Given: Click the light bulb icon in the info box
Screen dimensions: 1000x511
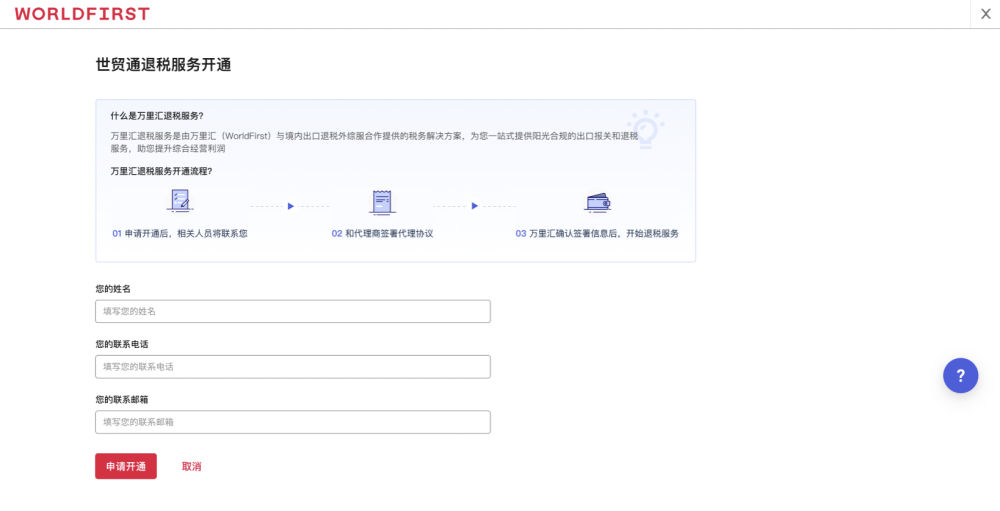Looking at the screenshot, I should tap(645, 129).
